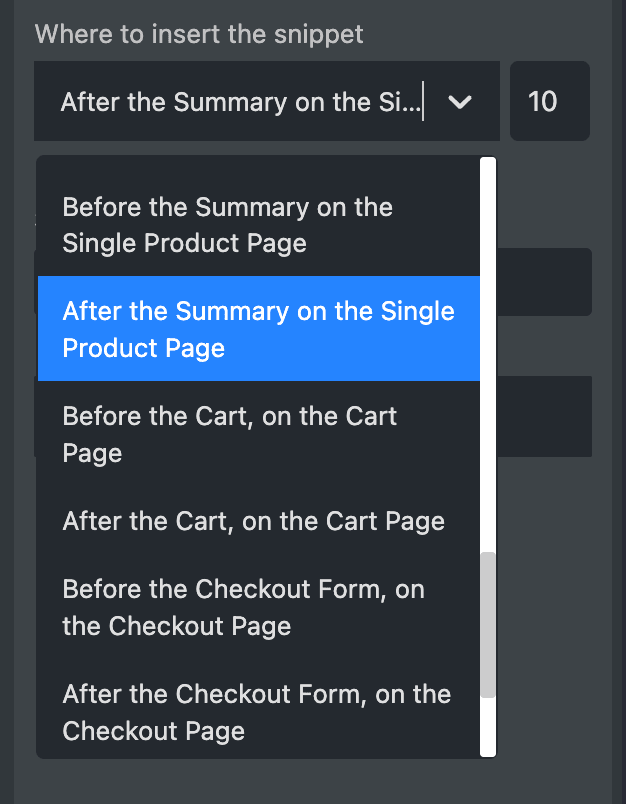Viewport: 626px width, 804px height.
Task: Click the scrollbar track below the gray thumb
Action: click(488, 727)
